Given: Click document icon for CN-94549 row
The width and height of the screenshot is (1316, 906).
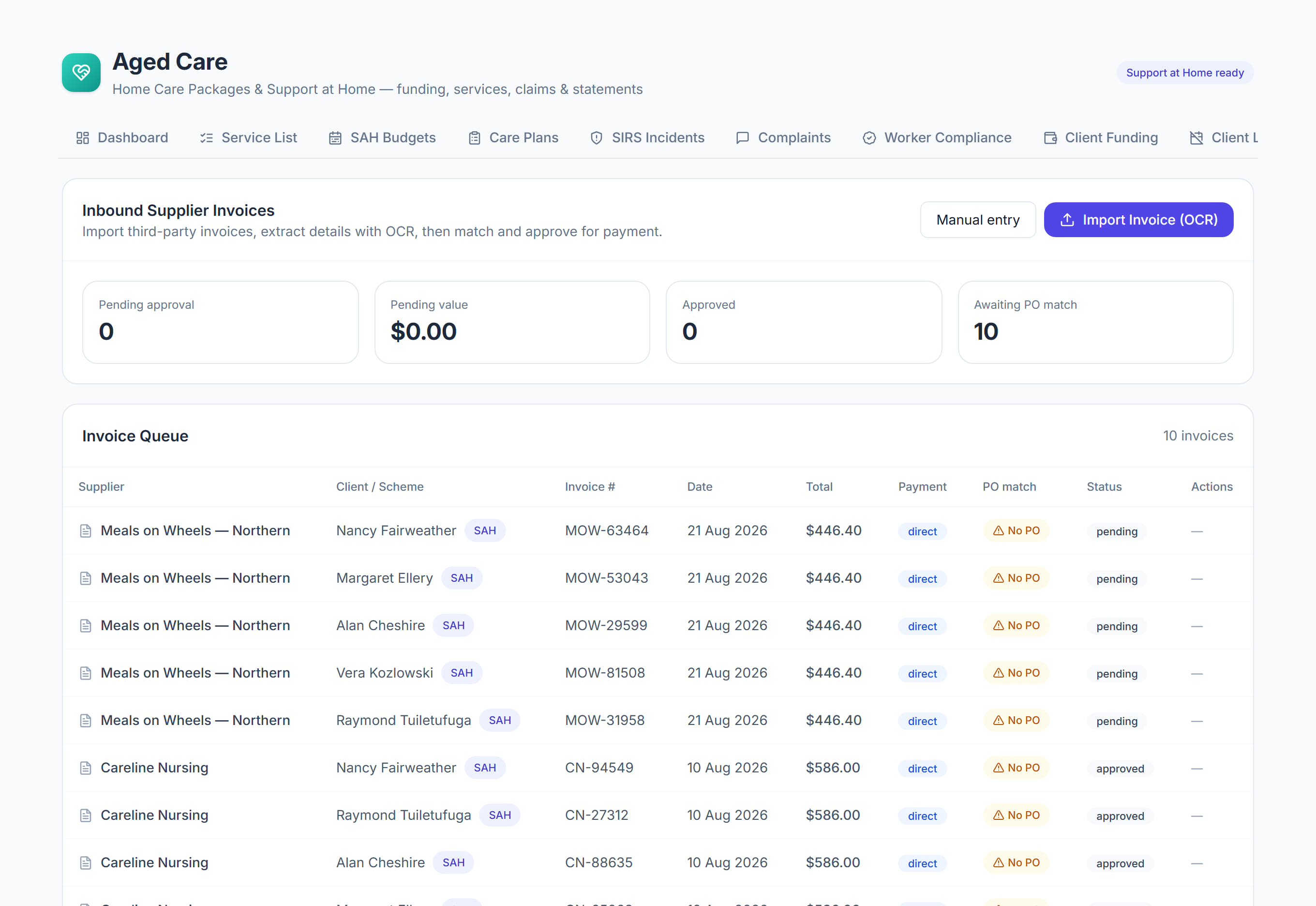Looking at the screenshot, I should [x=86, y=768].
